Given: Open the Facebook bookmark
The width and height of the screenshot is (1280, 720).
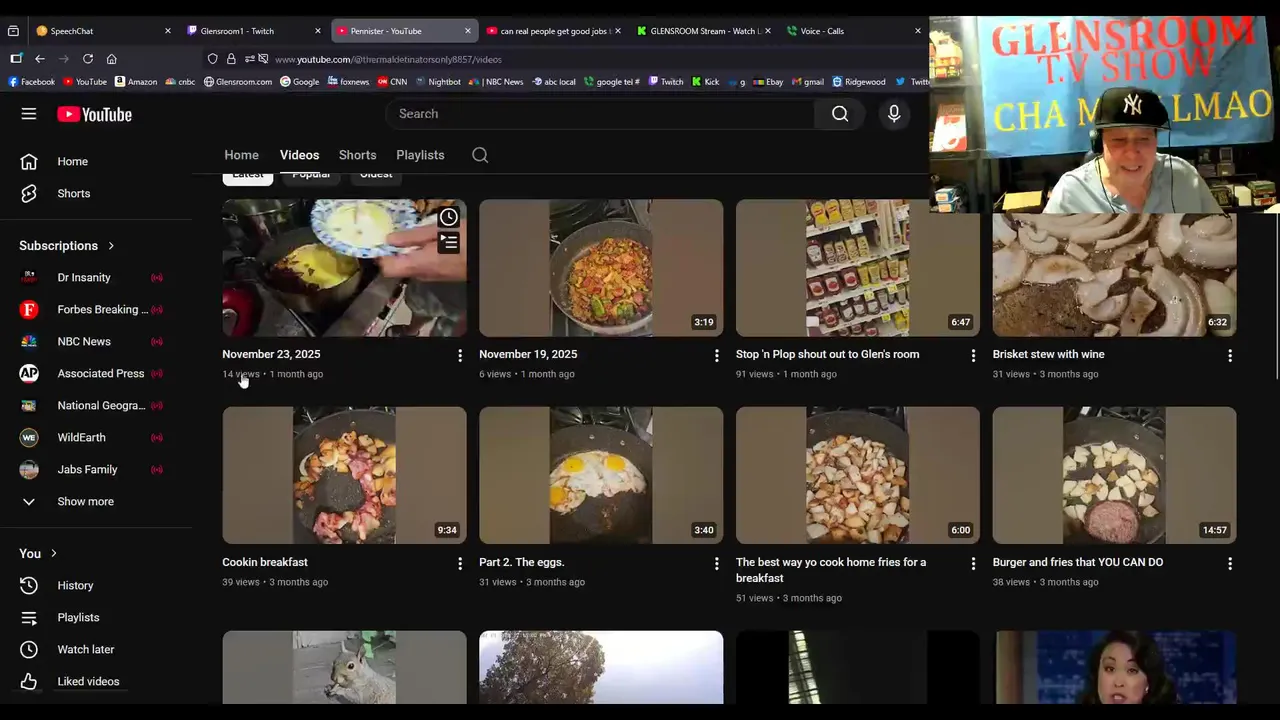Looking at the screenshot, I should (31, 82).
